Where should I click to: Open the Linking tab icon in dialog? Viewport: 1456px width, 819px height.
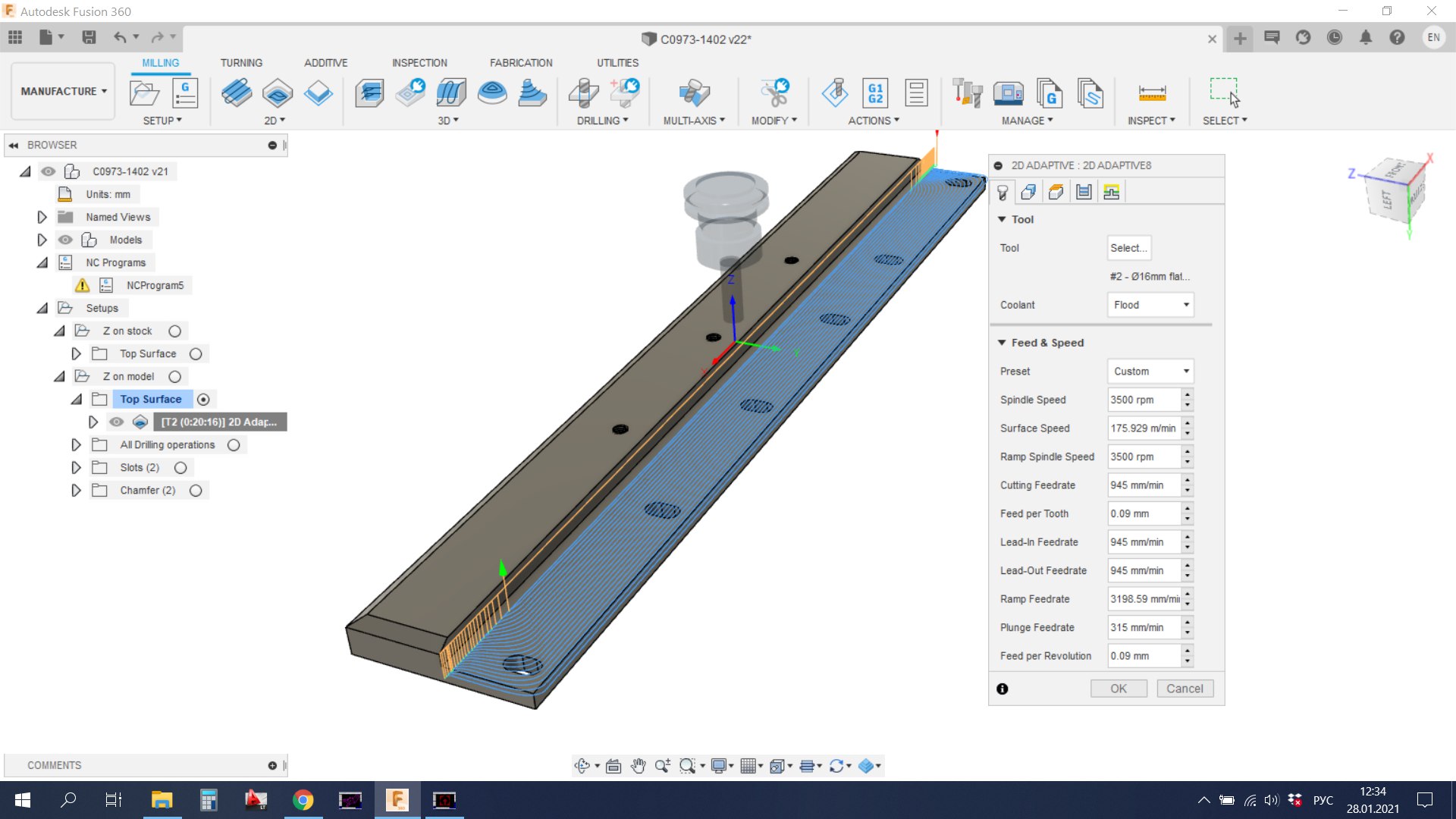pyautogui.click(x=1112, y=192)
